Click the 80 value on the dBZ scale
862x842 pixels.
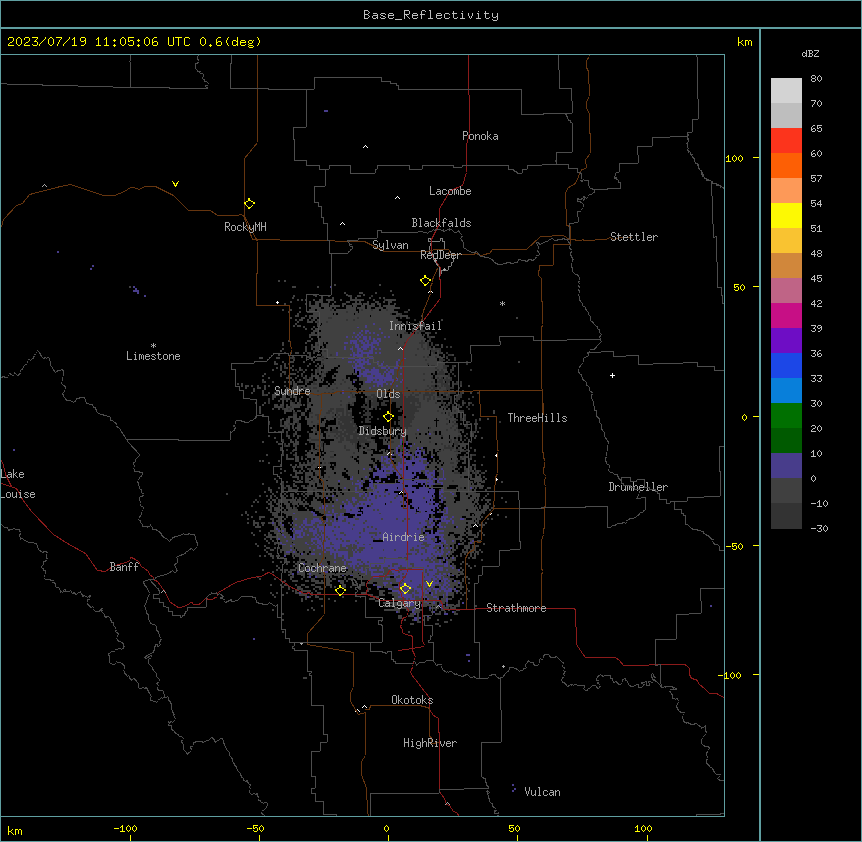click(816, 79)
